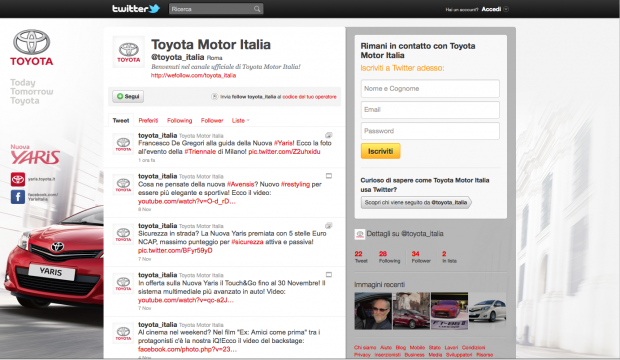This screenshot has height=360, width=620.
Task: Click the Blog footer link
Action: [401, 348]
